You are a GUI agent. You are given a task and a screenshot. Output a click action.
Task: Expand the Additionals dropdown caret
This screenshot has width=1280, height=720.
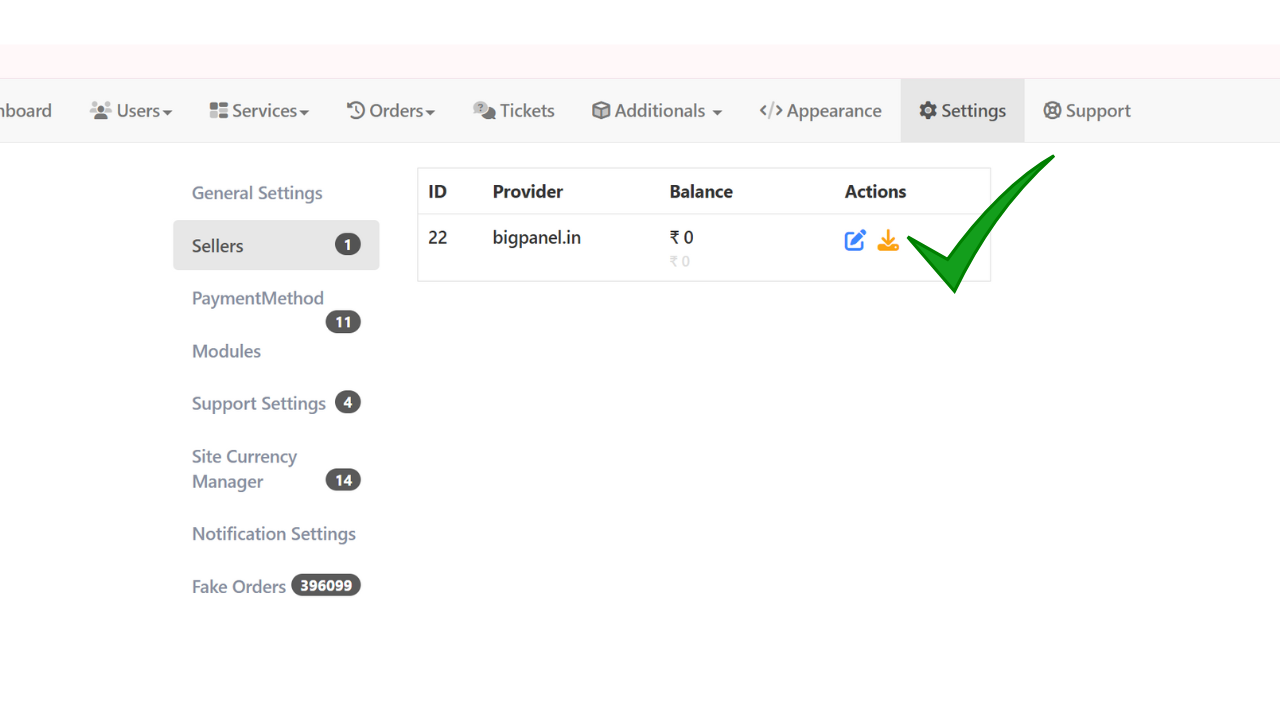717,113
